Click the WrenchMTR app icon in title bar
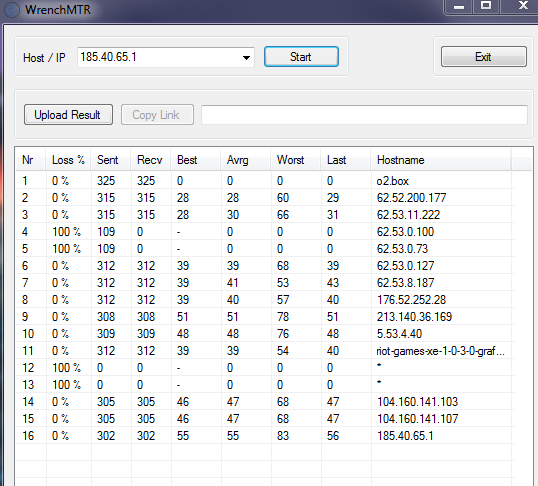 point(12,10)
